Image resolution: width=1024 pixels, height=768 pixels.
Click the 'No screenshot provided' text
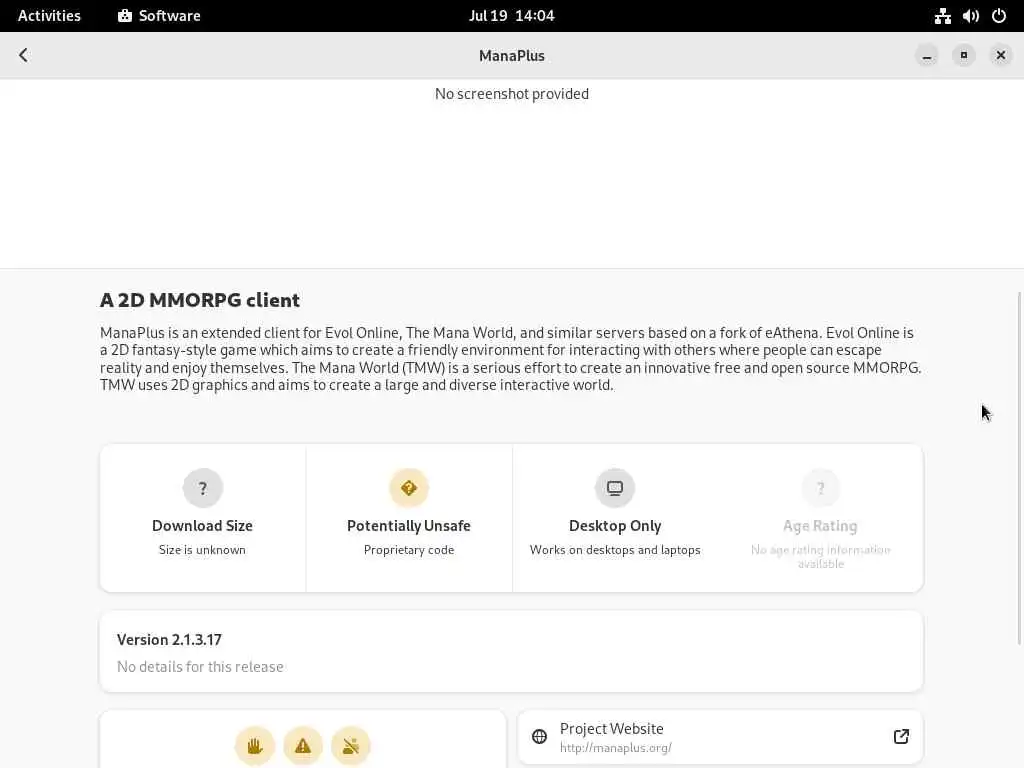pos(511,94)
